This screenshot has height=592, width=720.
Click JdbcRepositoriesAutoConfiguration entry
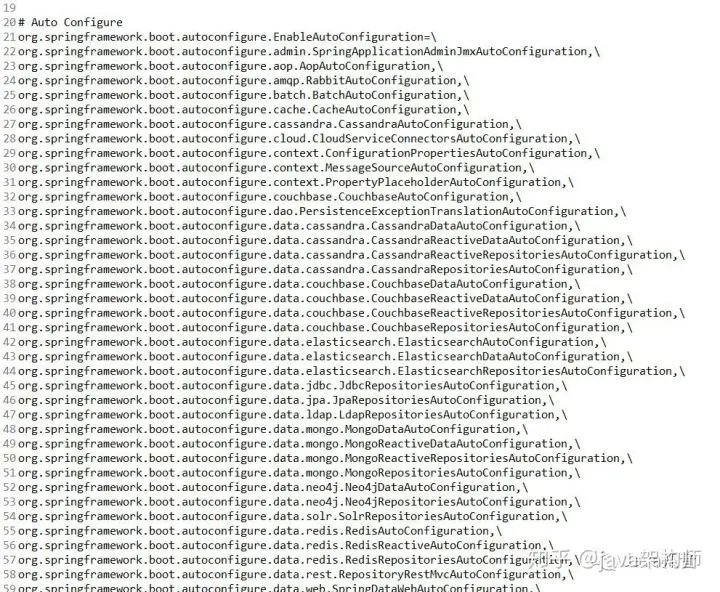point(446,386)
